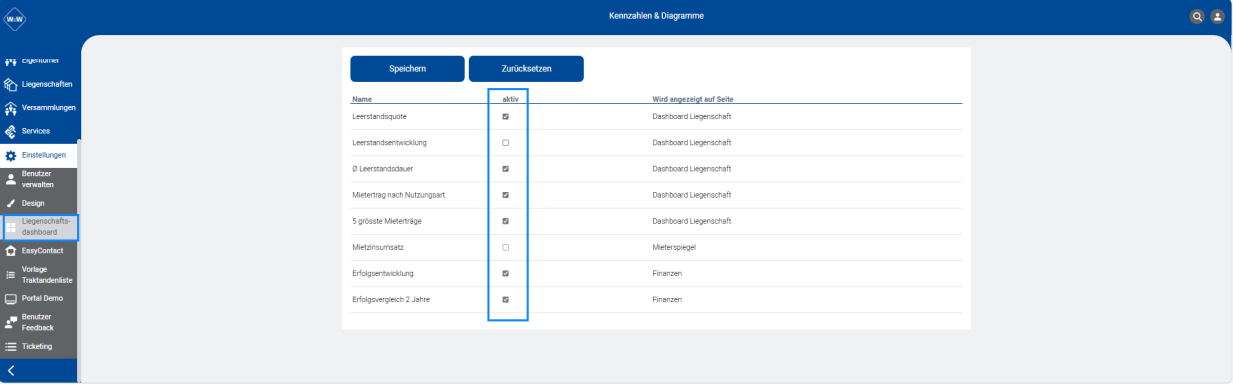Select the Mietzinsumsatz row name
This screenshot has height=384, width=1233.
[378, 247]
